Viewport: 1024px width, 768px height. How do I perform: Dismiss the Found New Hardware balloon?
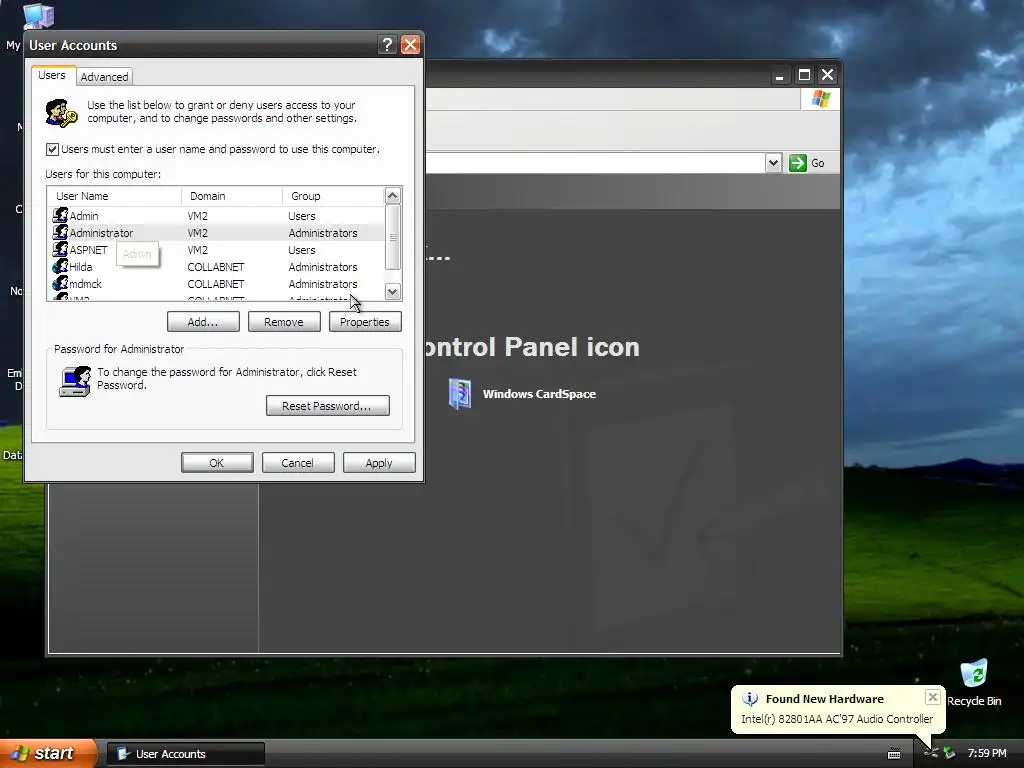pos(933,697)
